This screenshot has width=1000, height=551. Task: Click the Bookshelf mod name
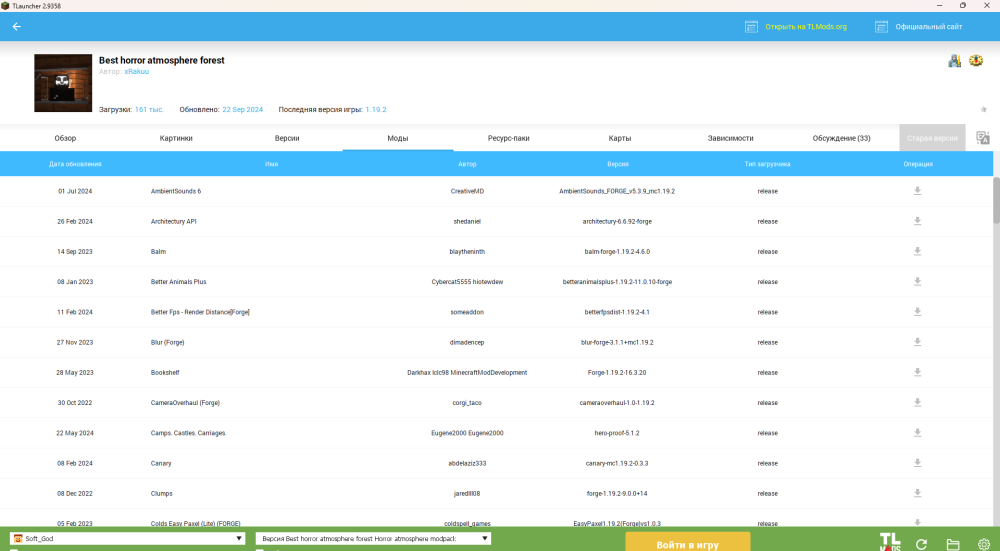[x=165, y=372]
